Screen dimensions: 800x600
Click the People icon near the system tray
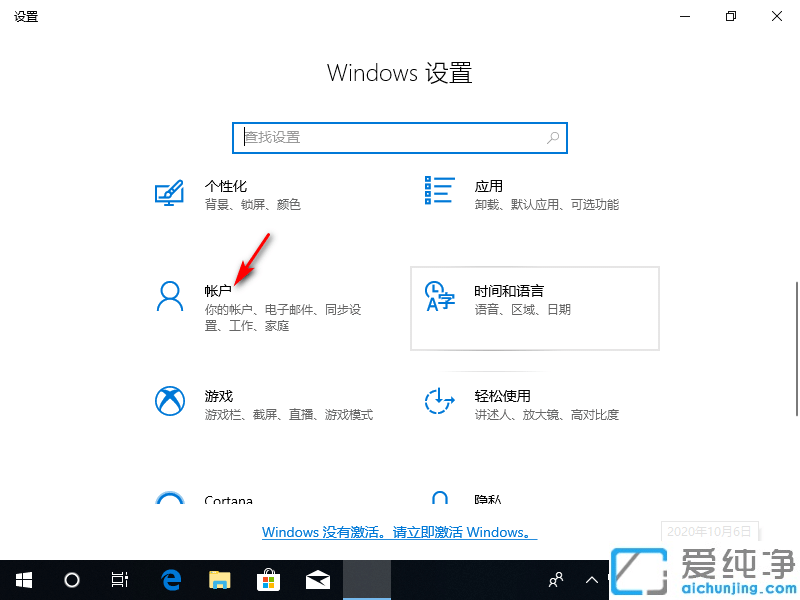(x=554, y=580)
